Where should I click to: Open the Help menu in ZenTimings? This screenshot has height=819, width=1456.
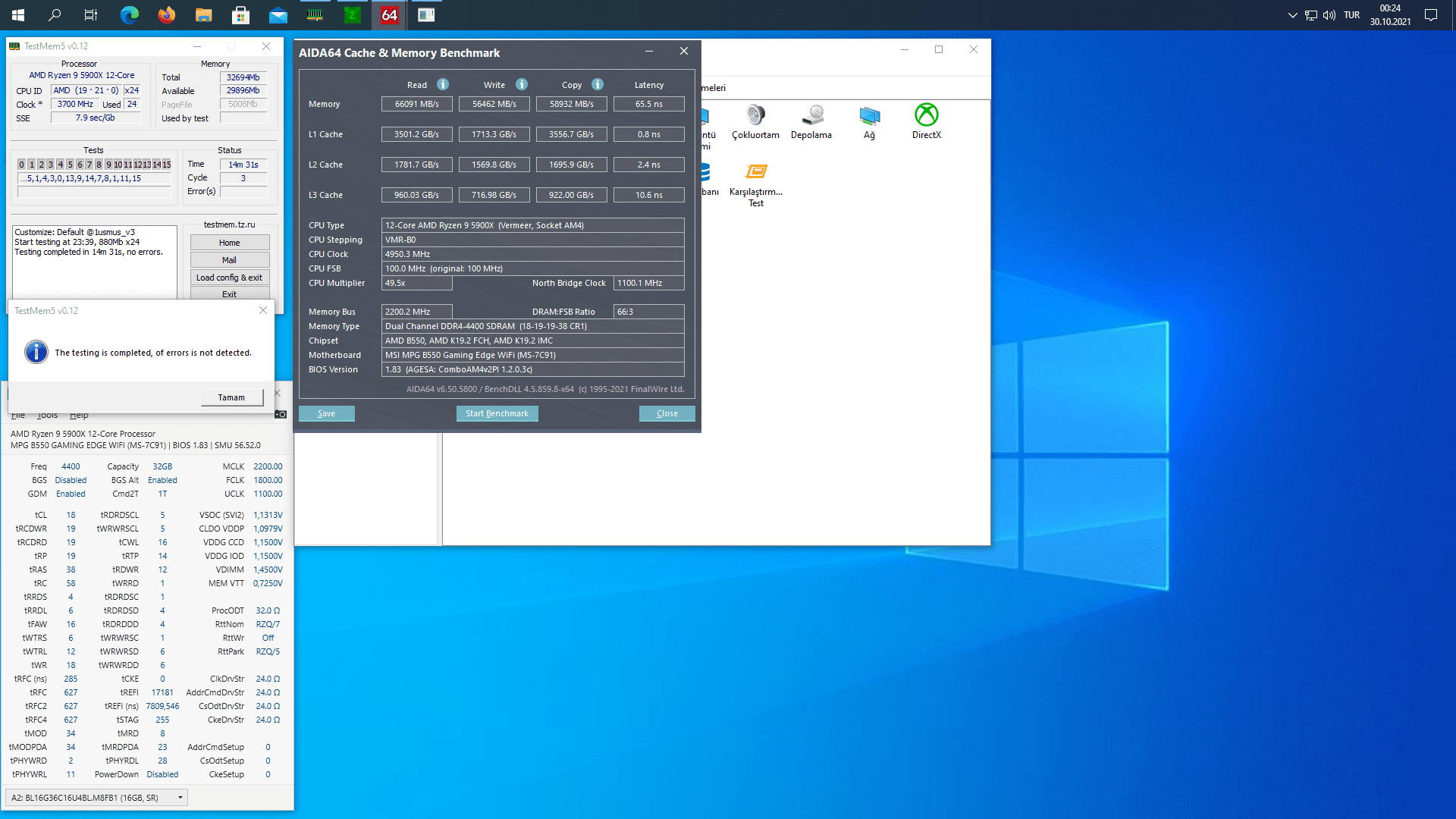(x=79, y=416)
